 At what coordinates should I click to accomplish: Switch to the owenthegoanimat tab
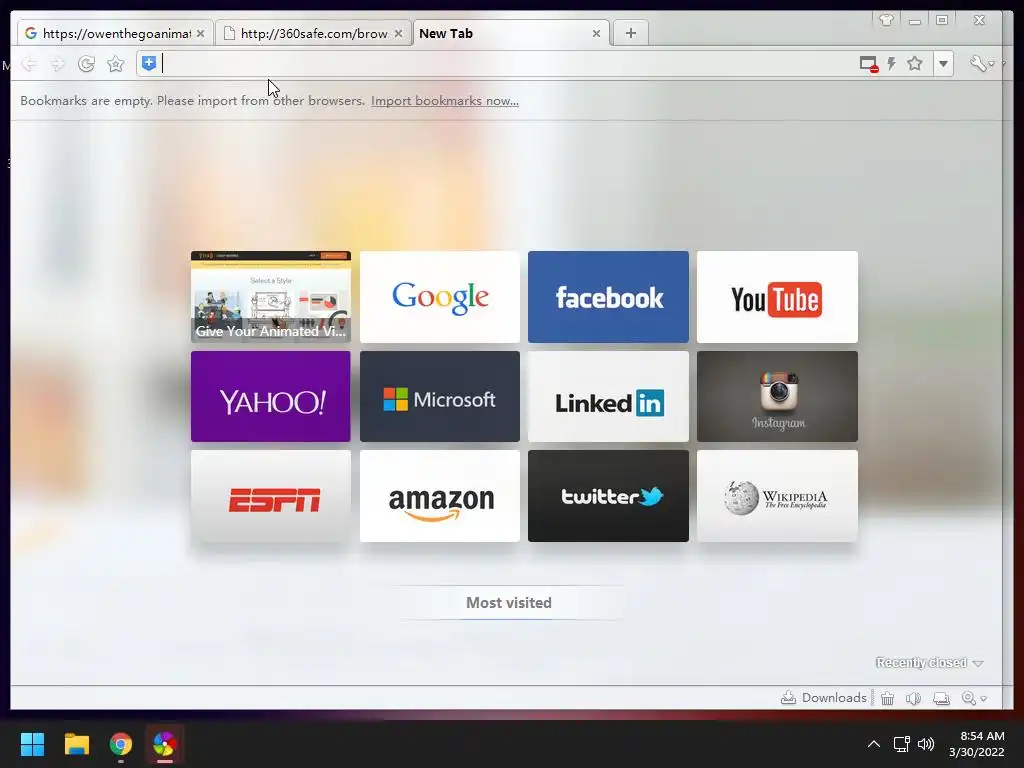(x=116, y=33)
